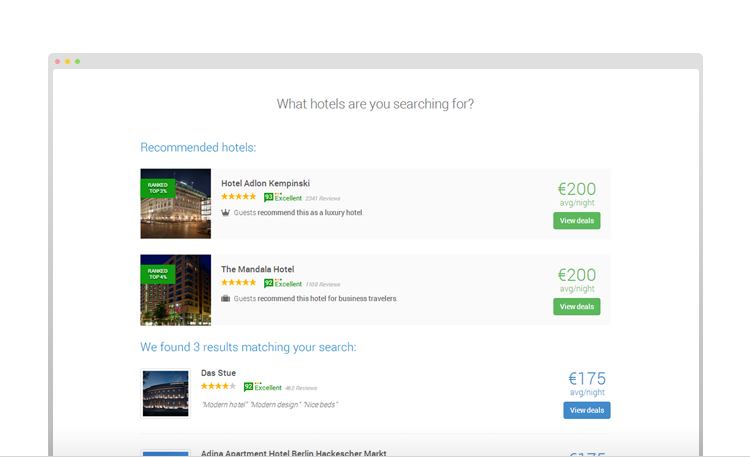Click the 93 score badge for Adlon Kempinski

268,197
